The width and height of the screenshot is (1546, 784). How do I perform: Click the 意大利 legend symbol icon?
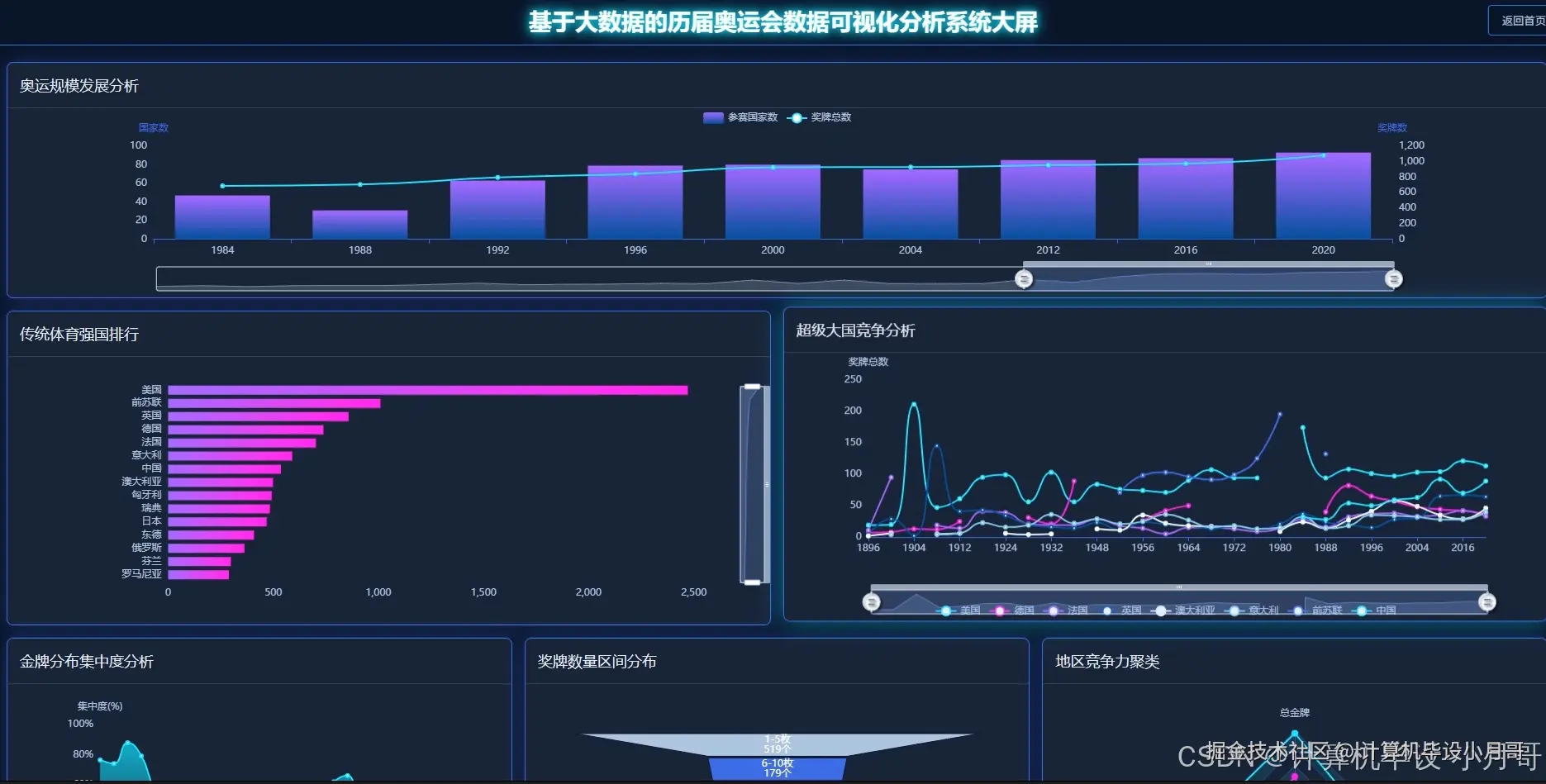[1233, 611]
